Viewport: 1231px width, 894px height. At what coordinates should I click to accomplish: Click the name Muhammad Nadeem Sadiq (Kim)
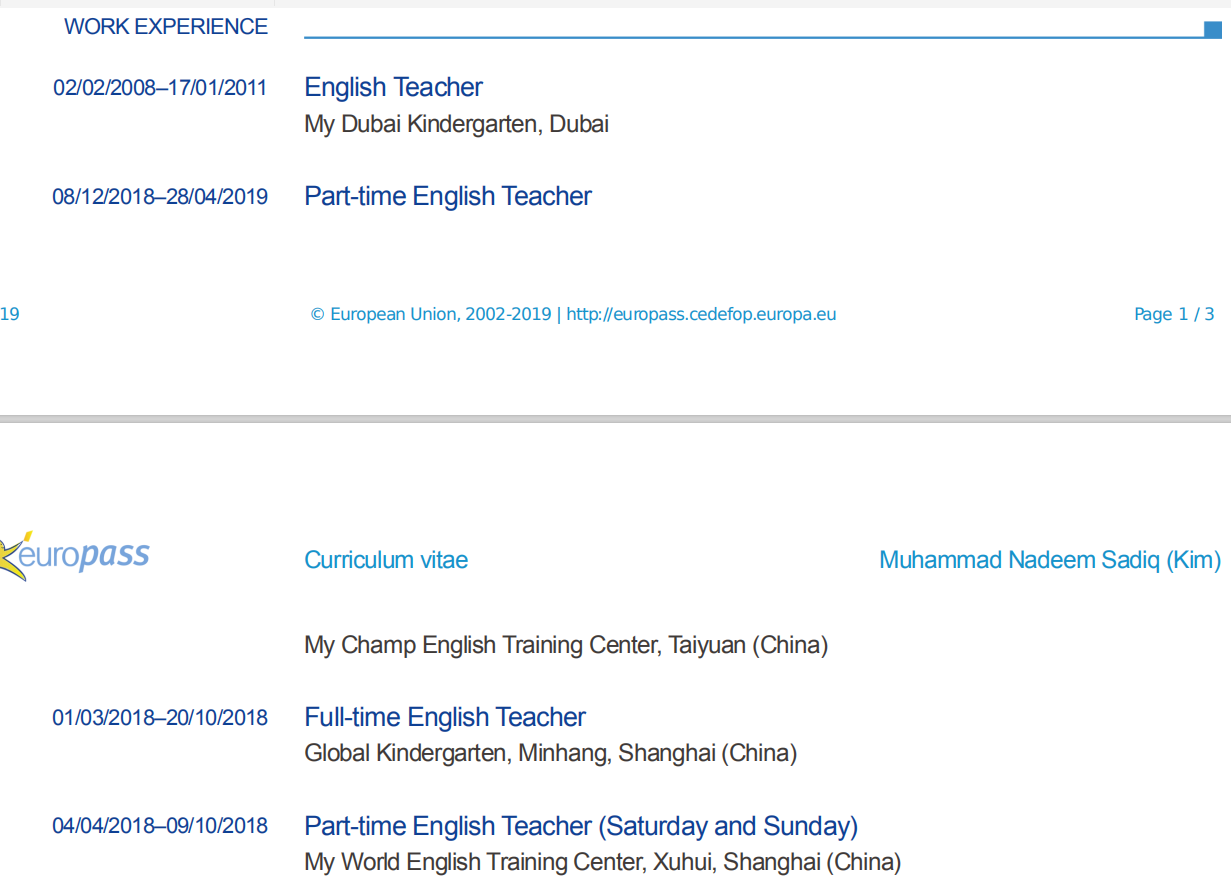click(1049, 560)
